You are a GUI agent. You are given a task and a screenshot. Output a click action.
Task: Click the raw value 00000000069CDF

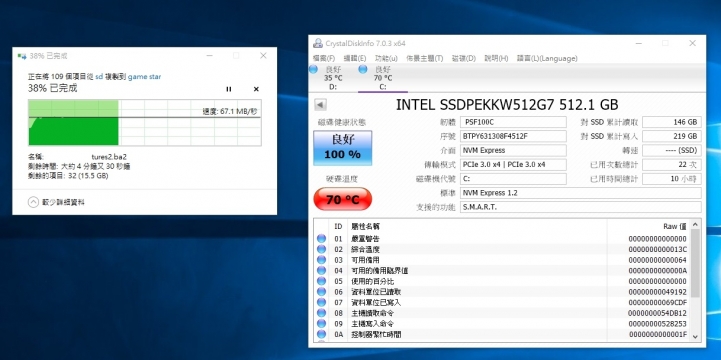(x=657, y=302)
